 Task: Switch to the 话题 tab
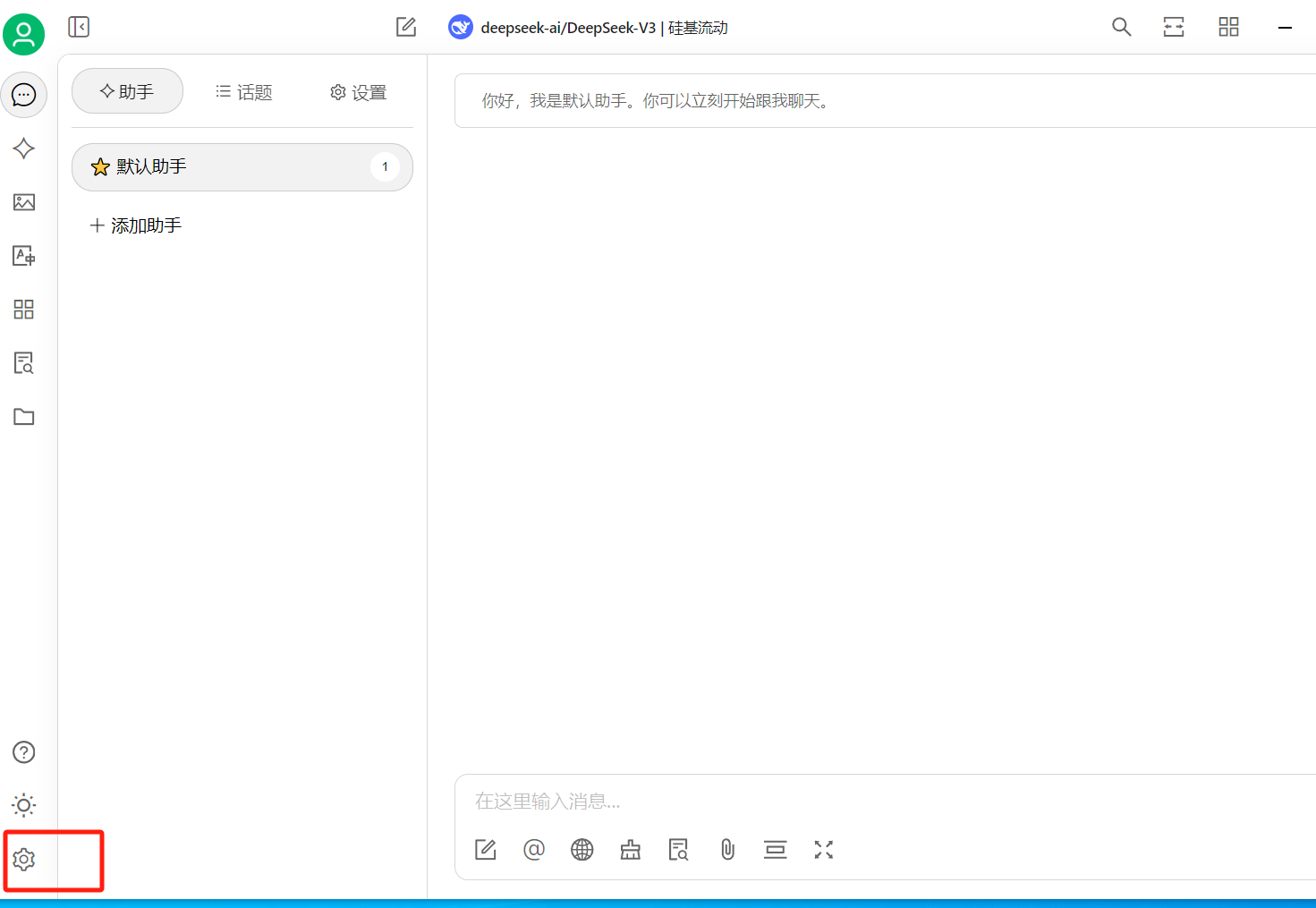pyautogui.click(x=243, y=92)
